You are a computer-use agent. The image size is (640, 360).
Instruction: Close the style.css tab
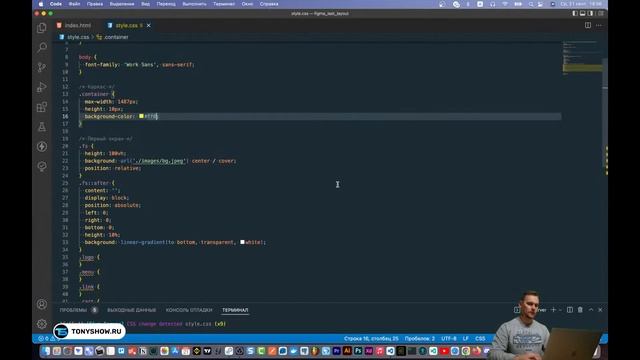(x=149, y=25)
